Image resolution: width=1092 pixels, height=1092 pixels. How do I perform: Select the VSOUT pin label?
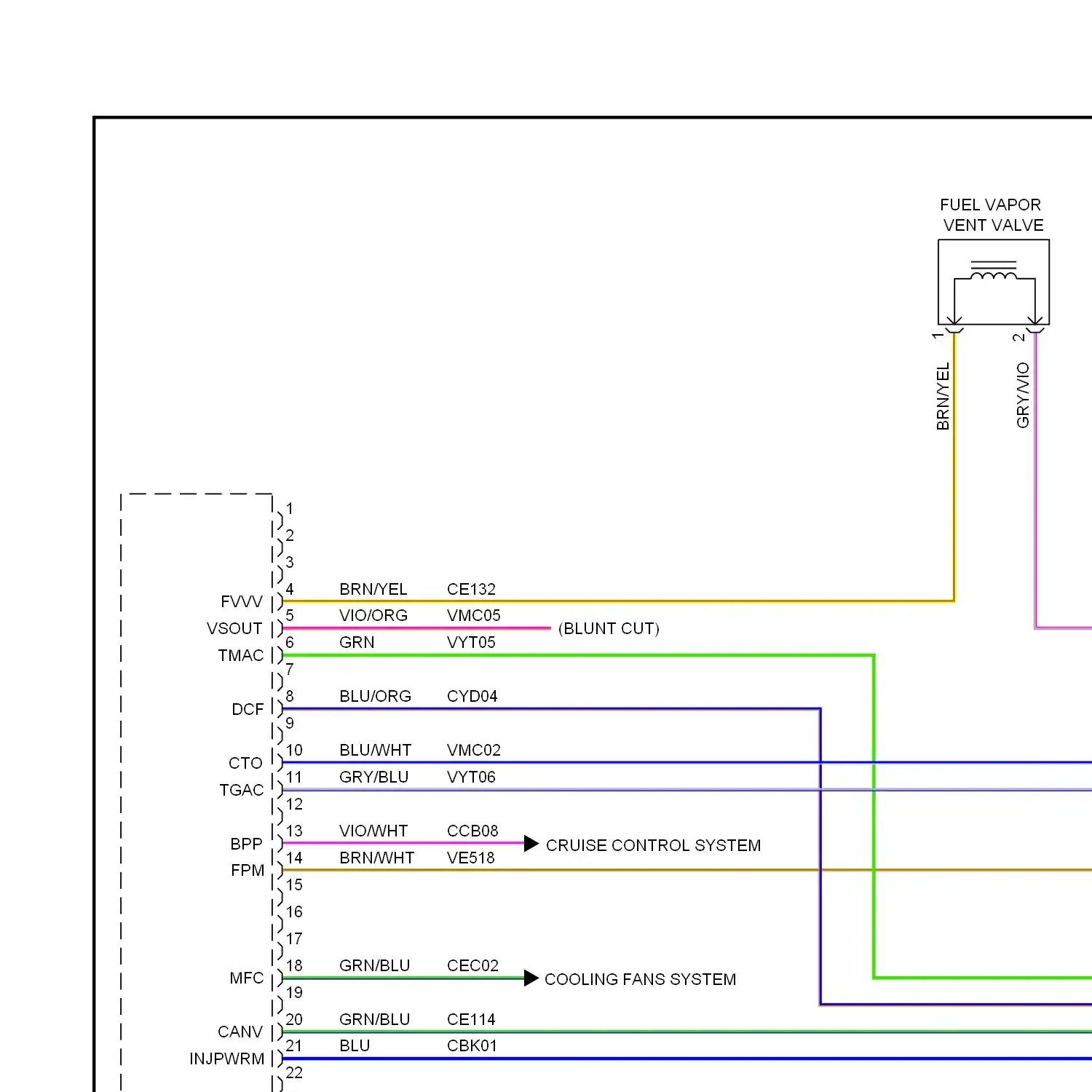pos(234,628)
